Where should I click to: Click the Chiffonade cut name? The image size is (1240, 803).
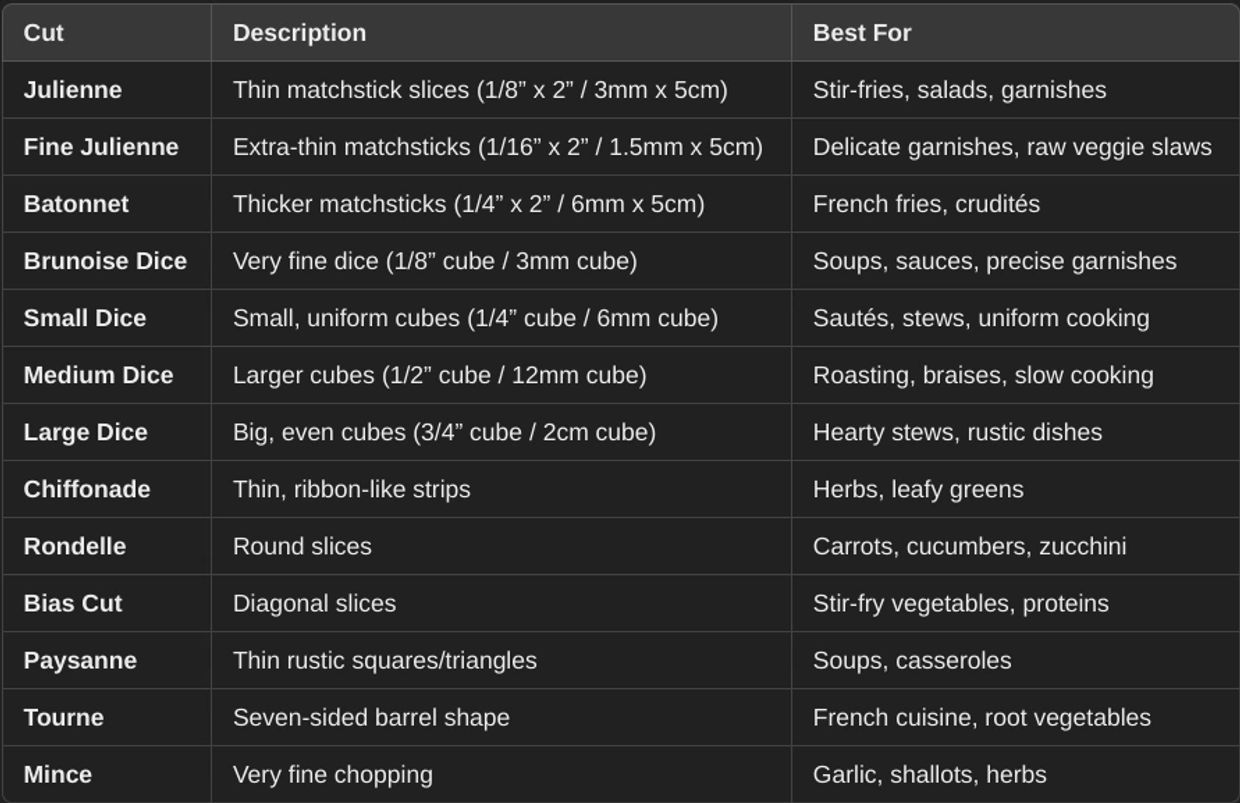coord(87,489)
